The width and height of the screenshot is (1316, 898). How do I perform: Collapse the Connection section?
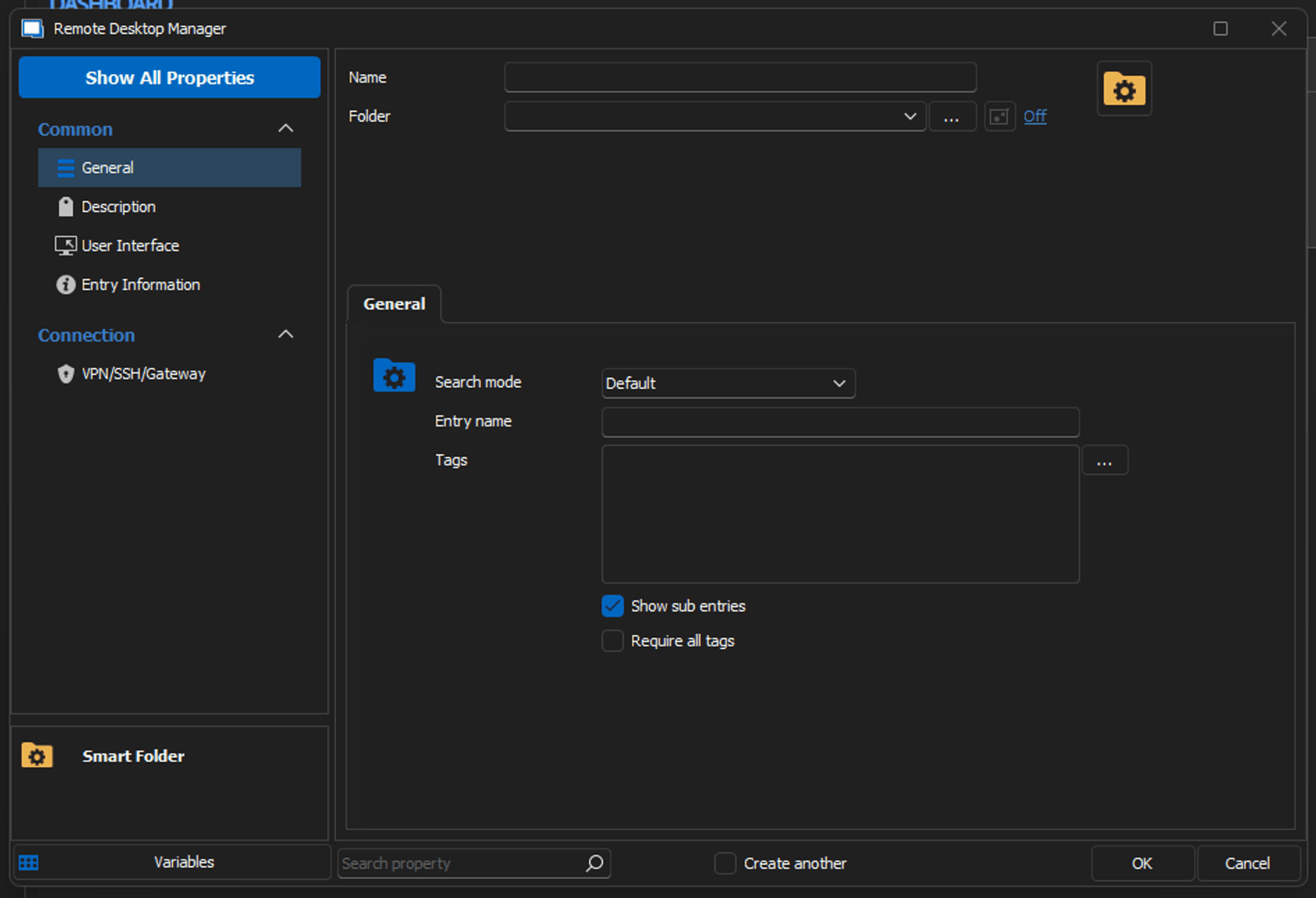286,334
